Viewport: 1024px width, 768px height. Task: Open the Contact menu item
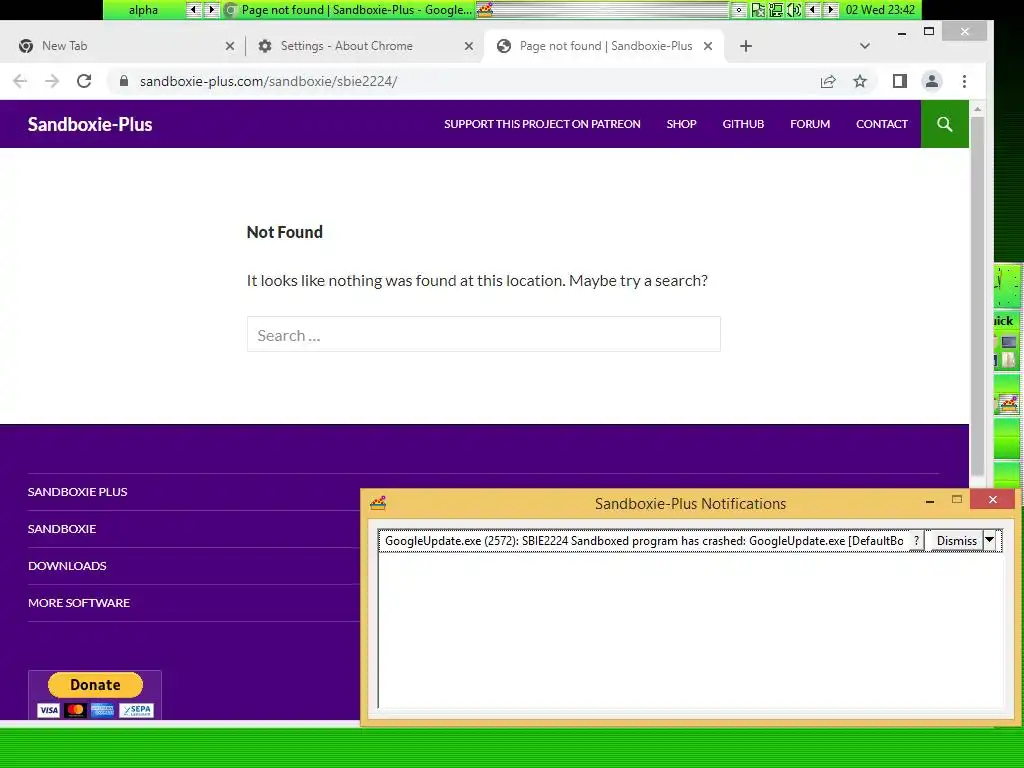click(x=882, y=124)
